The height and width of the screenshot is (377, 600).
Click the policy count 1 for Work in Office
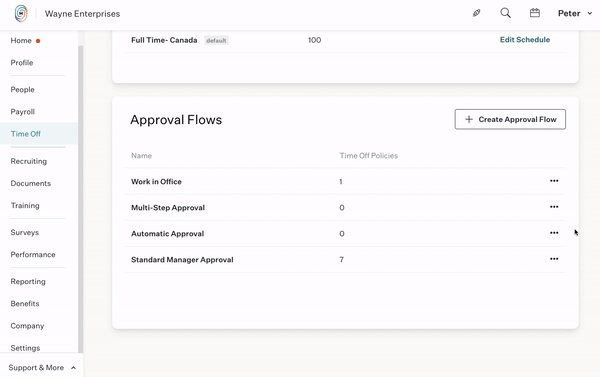click(x=341, y=182)
